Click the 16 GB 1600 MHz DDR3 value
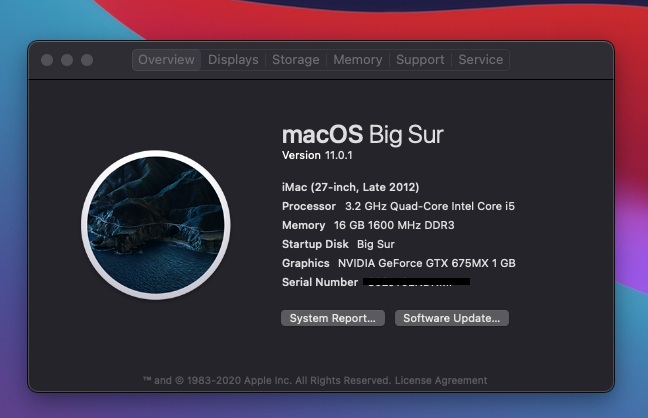Screen dimensions: 648x418 (x=394, y=225)
